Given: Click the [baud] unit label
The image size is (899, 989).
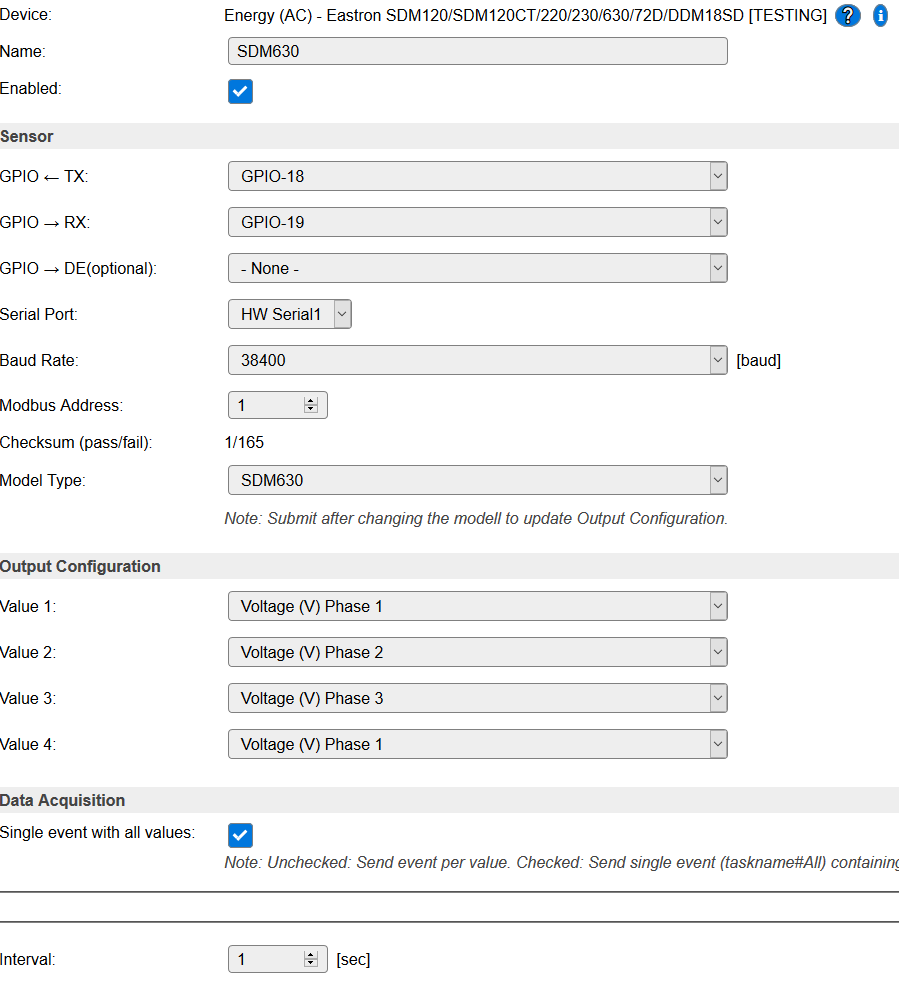Looking at the screenshot, I should [x=758, y=360].
